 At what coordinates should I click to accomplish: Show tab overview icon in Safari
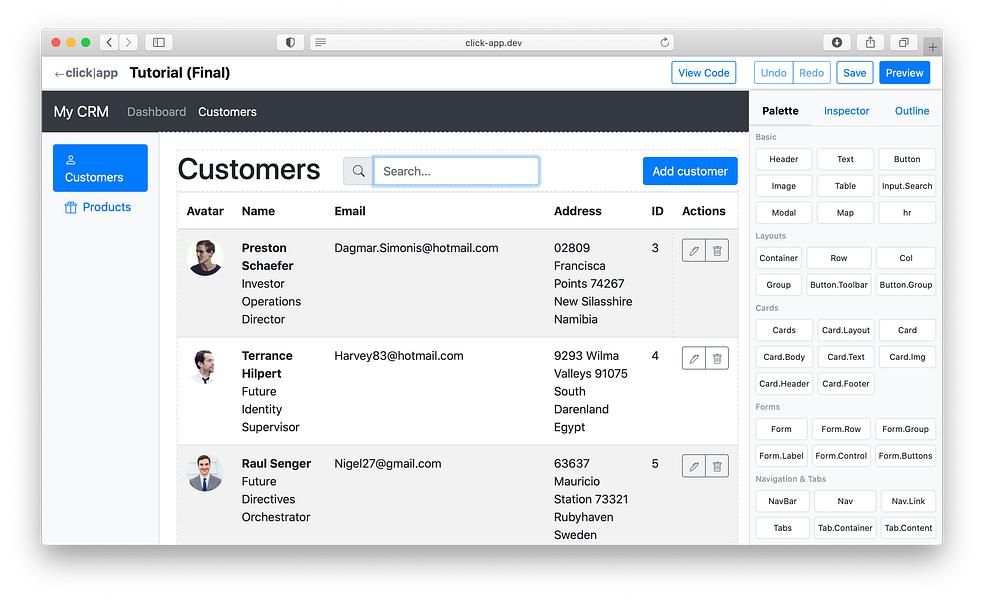tap(904, 42)
